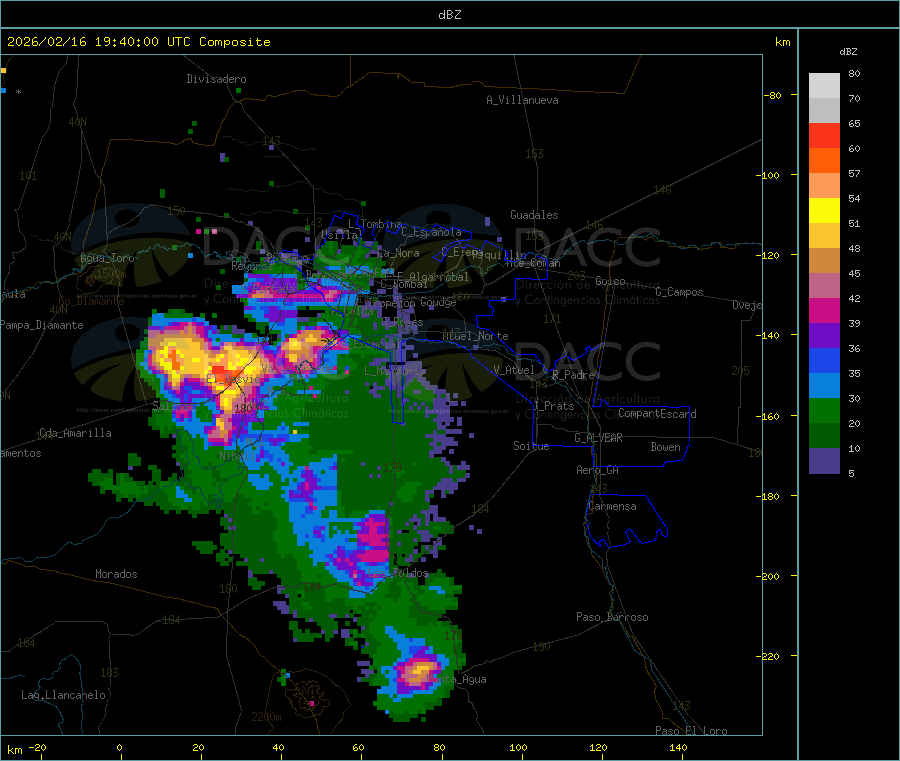The width and height of the screenshot is (900, 761).
Task: Select the 'Morados' map label
Action: [116, 574]
